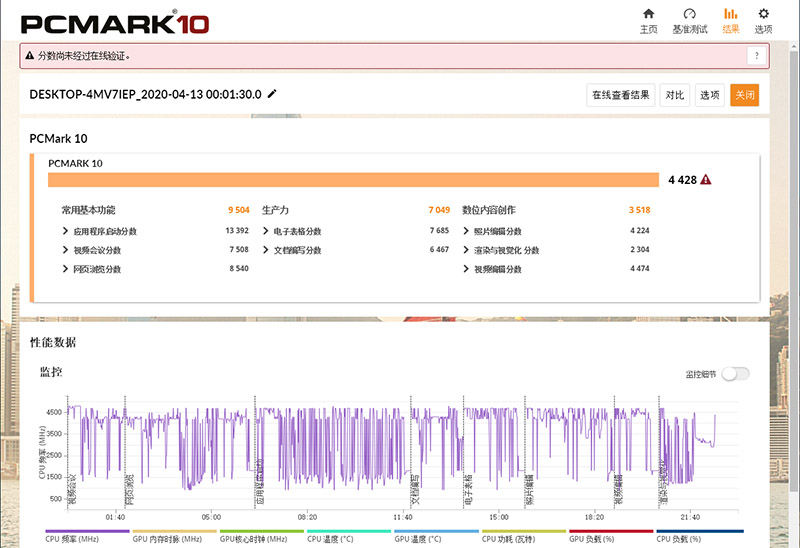Click the pencil icon to rename result
The width and height of the screenshot is (800, 548).
272,93
